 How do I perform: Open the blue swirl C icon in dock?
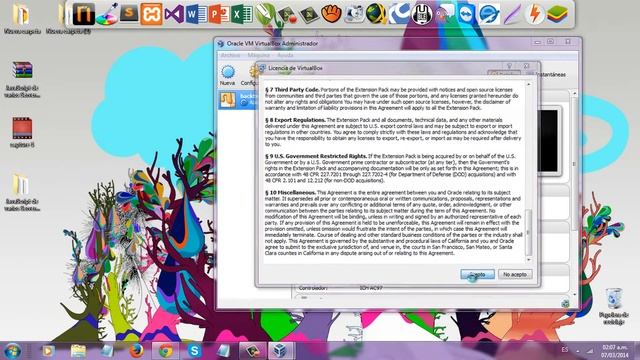pos(399,14)
